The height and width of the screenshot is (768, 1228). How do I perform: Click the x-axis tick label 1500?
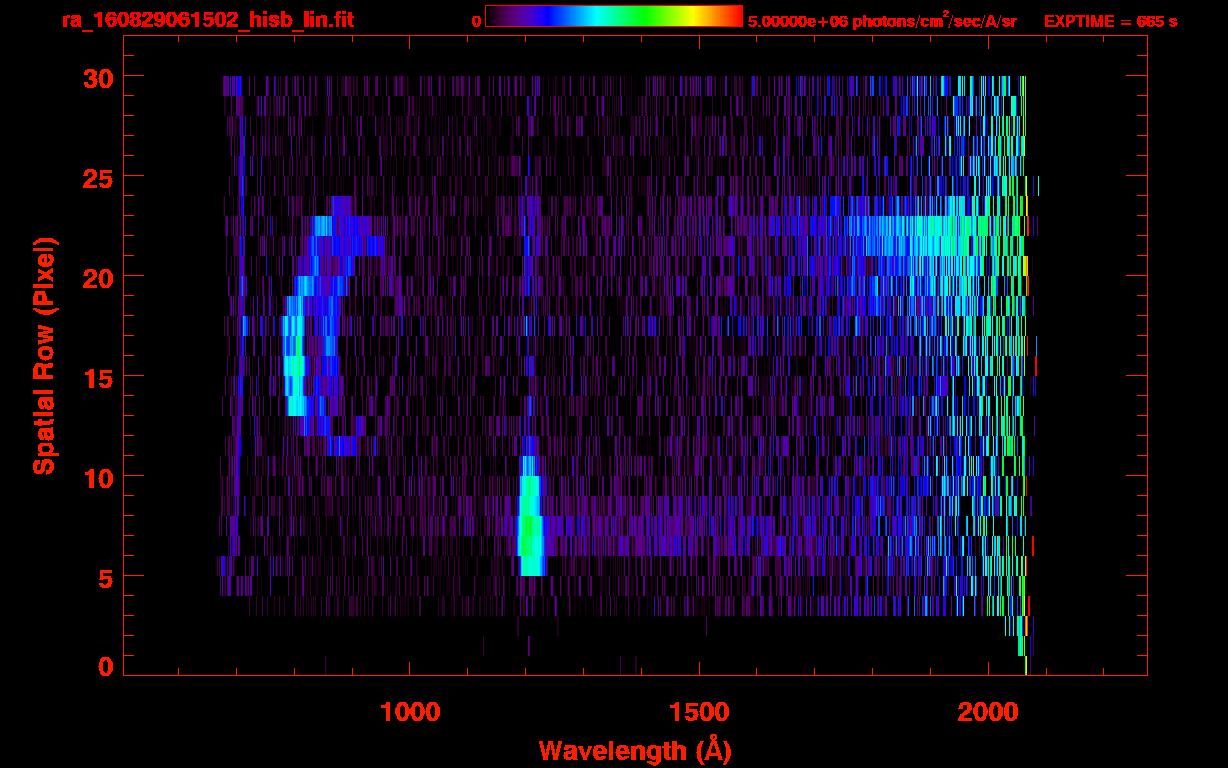[x=700, y=712]
